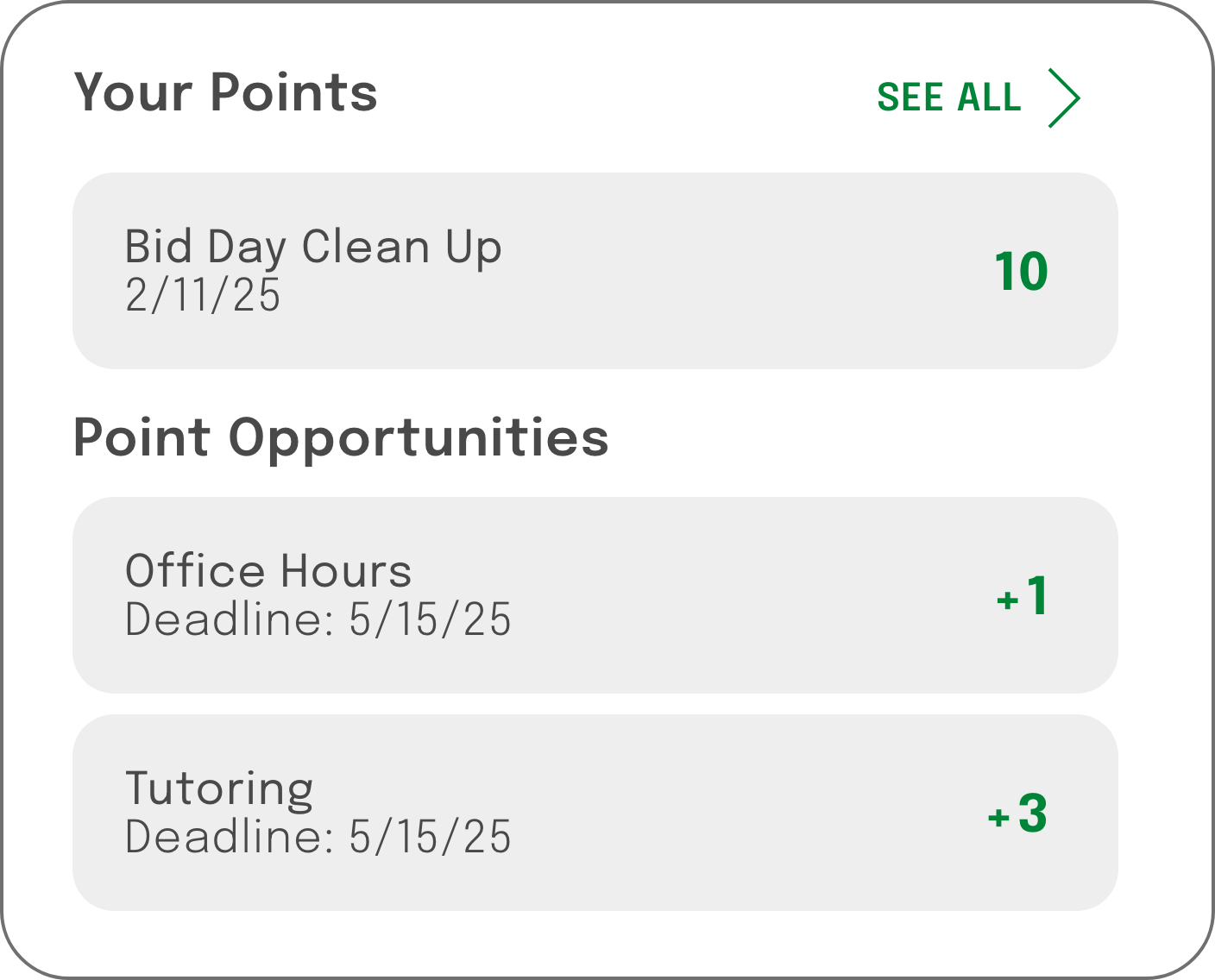Viewport: 1215px width, 980px height.
Task: Click the Your Points heading
Action: [226, 92]
